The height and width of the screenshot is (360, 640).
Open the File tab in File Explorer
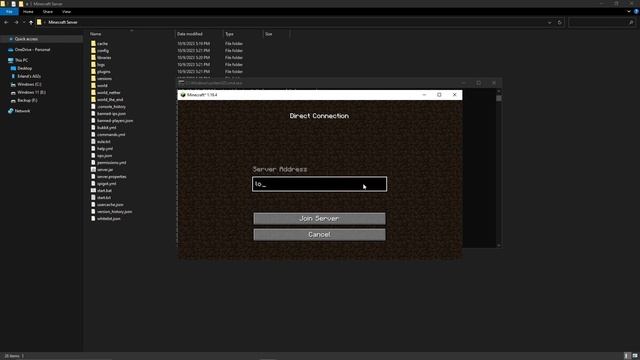pos(9,12)
